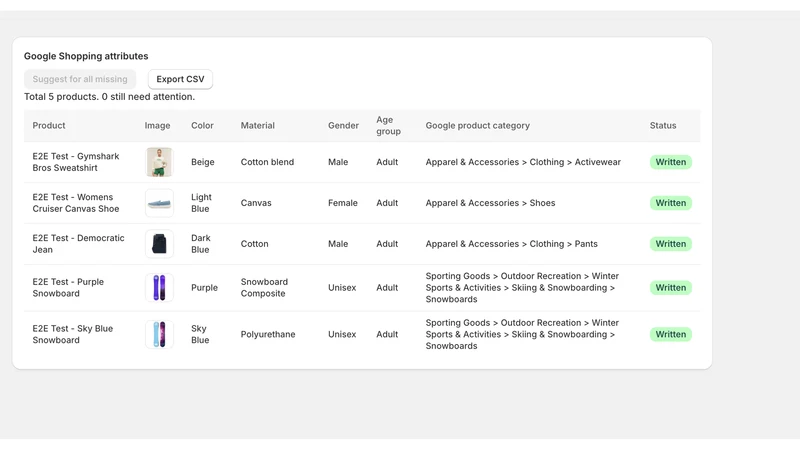Viewport: 800px width, 450px height.
Task: Click the Female gender cell
Action: point(343,203)
